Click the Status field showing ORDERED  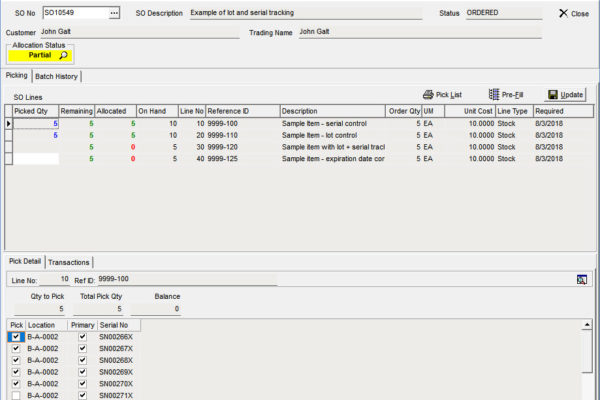504,13
